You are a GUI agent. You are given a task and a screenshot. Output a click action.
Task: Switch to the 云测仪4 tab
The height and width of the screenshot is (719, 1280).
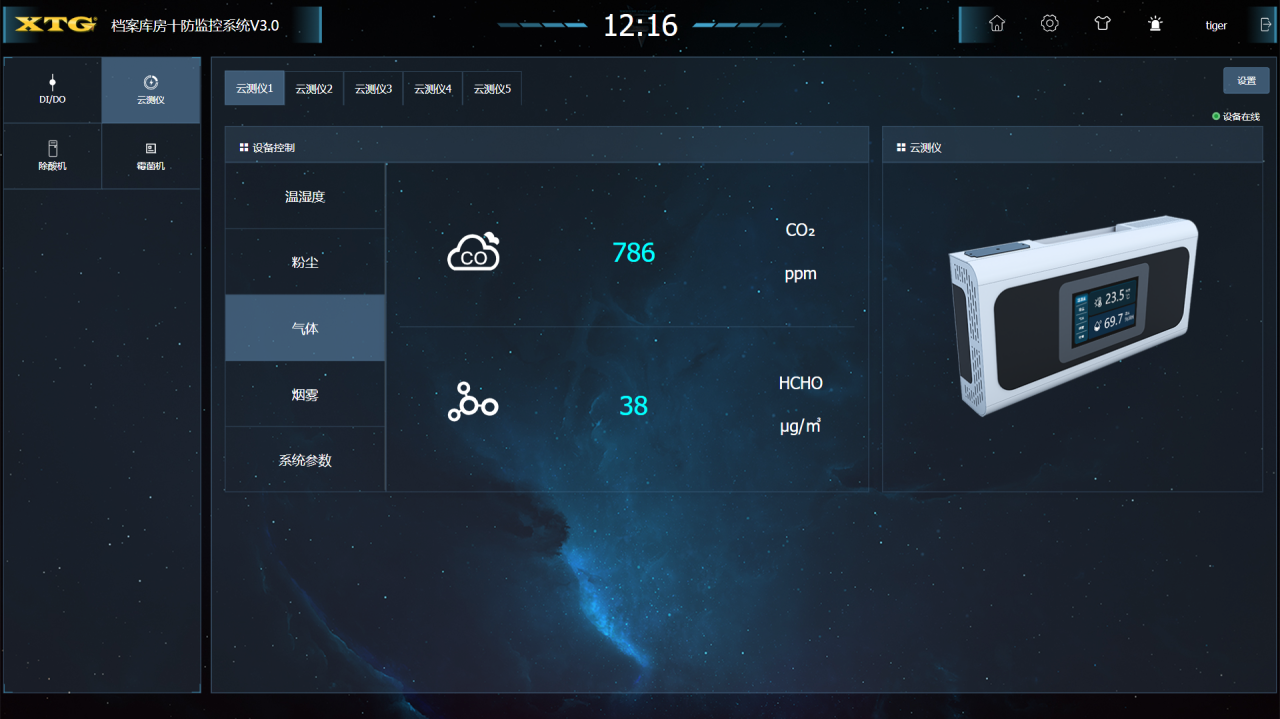coord(433,88)
